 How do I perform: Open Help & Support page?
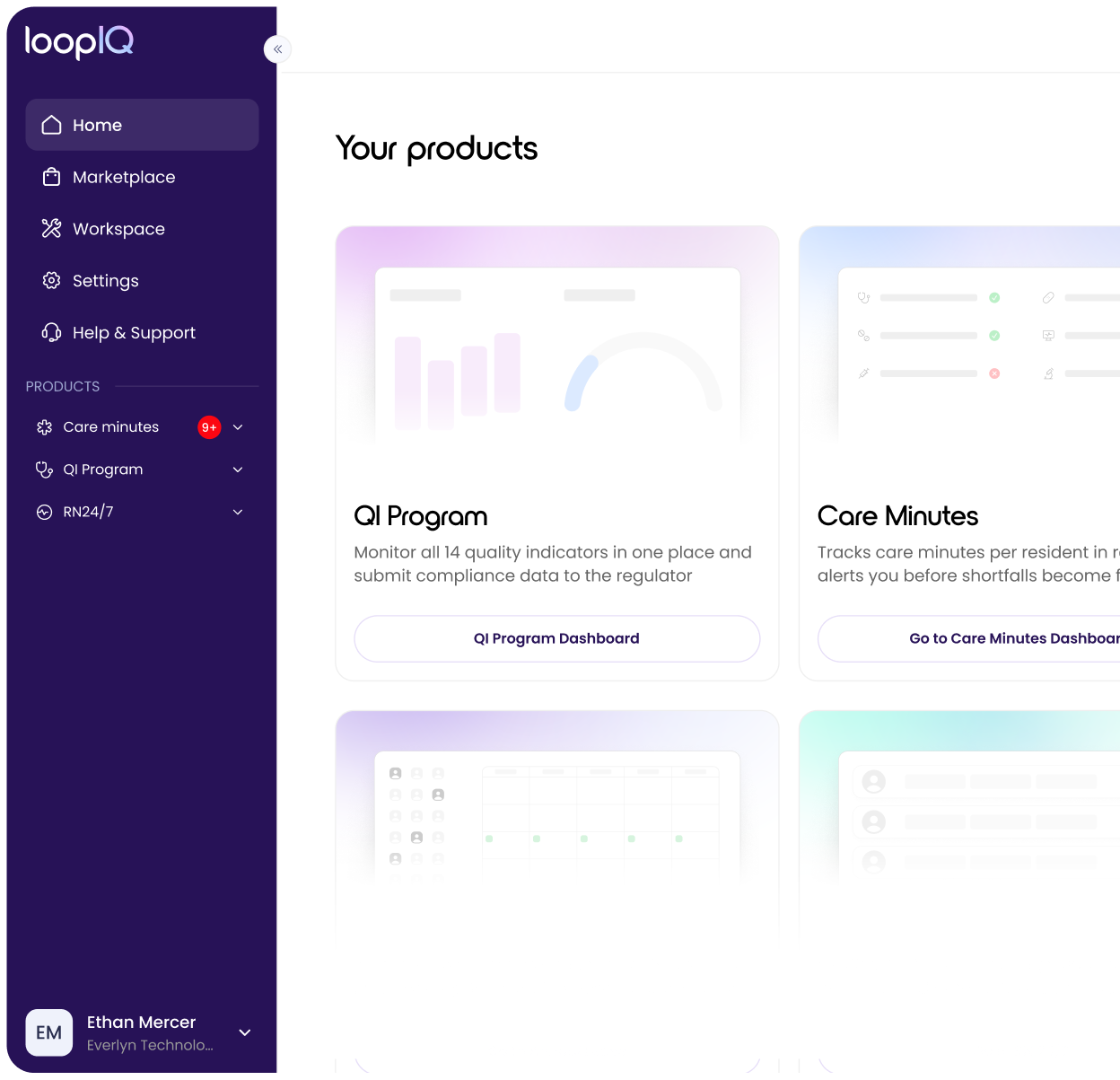pos(142,333)
